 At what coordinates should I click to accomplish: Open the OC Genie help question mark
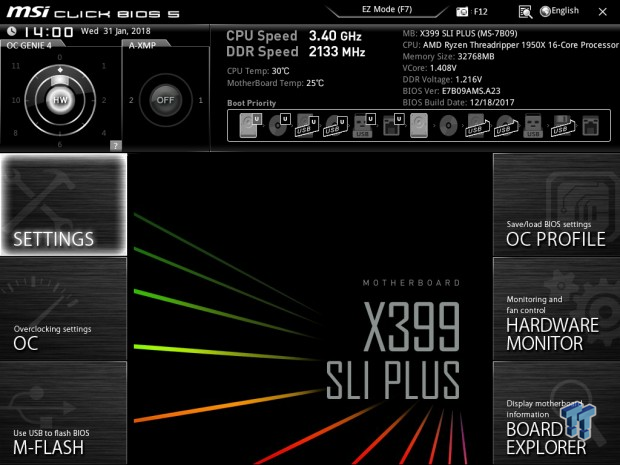(x=115, y=146)
